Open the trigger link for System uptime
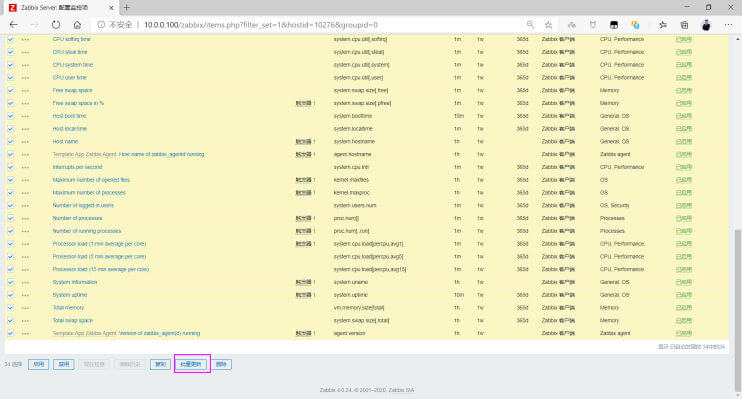 304,295
